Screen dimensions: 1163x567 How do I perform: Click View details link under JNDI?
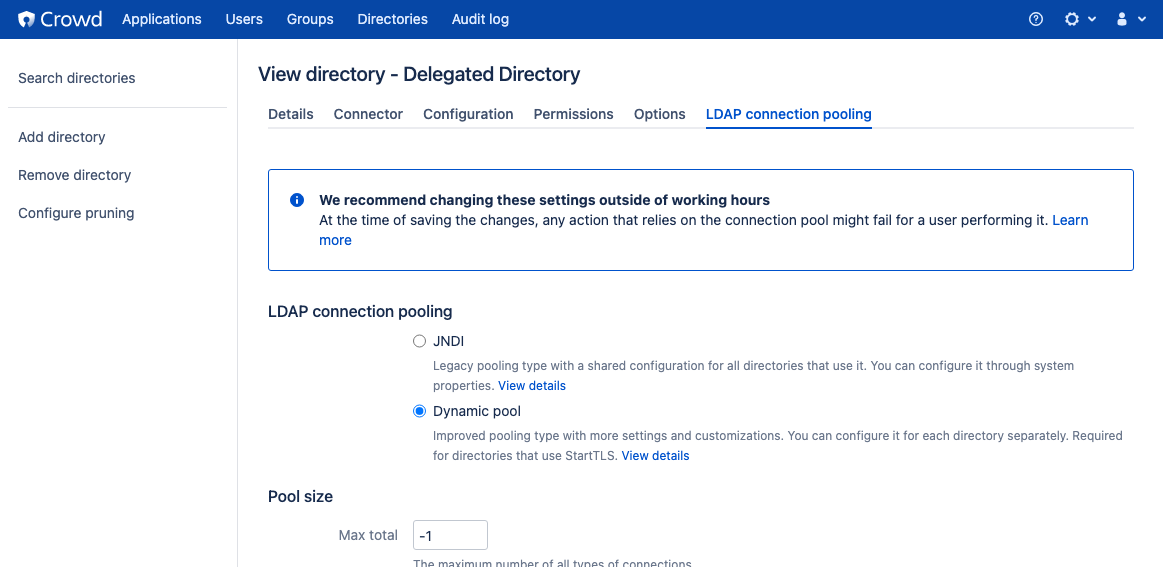click(532, 386)
